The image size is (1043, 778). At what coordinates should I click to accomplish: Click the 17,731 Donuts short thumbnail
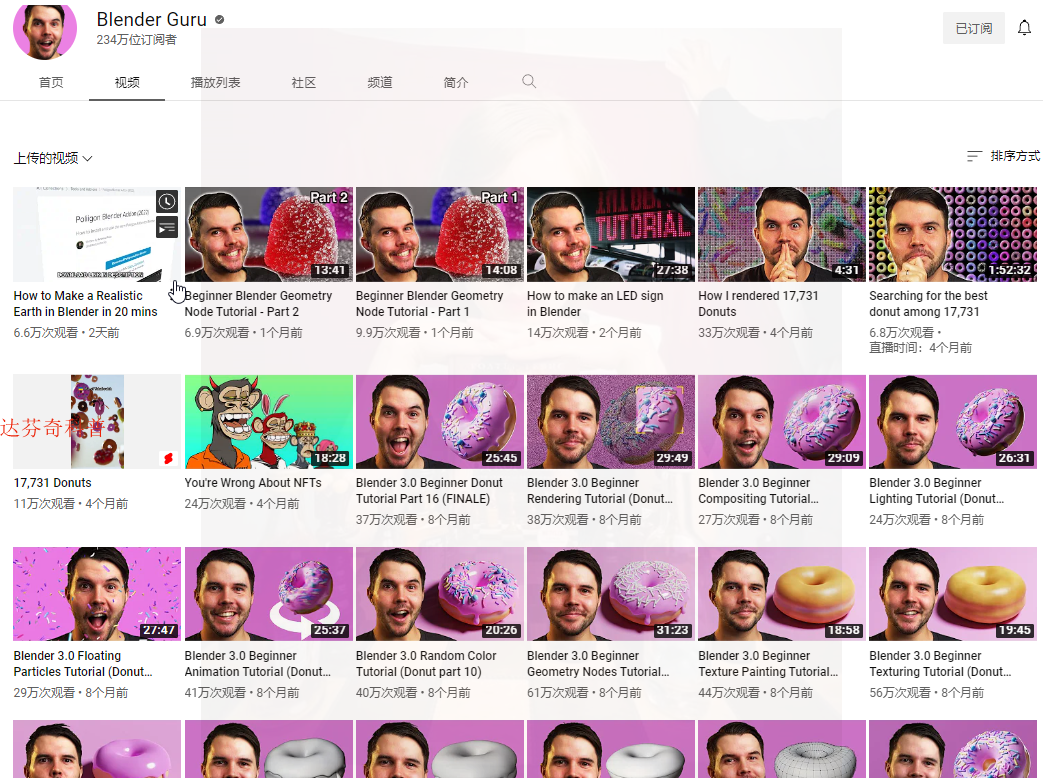coord(97,422)
